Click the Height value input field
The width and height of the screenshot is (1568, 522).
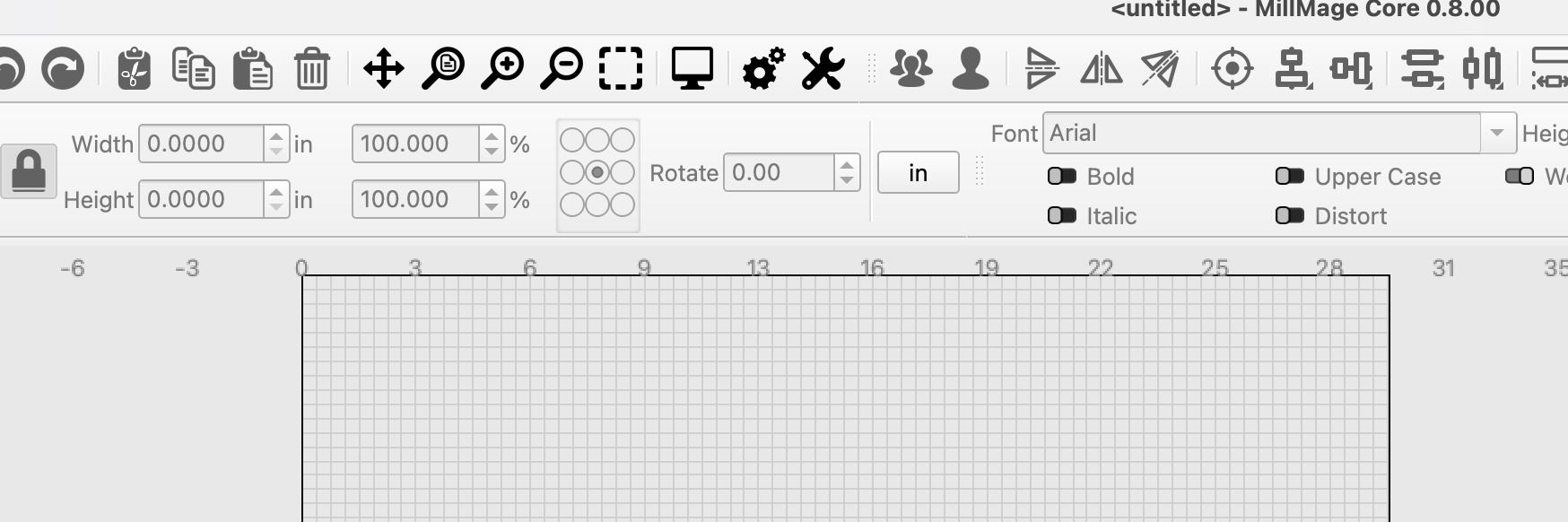[x=202, y=199]
